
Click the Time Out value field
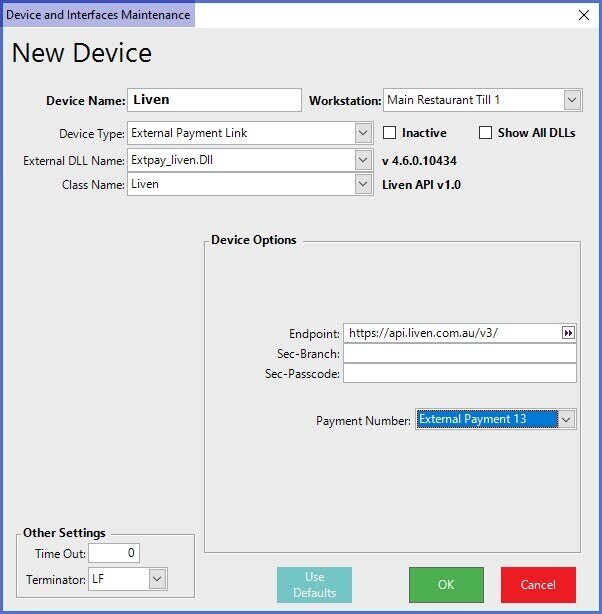tap(114, 553)
